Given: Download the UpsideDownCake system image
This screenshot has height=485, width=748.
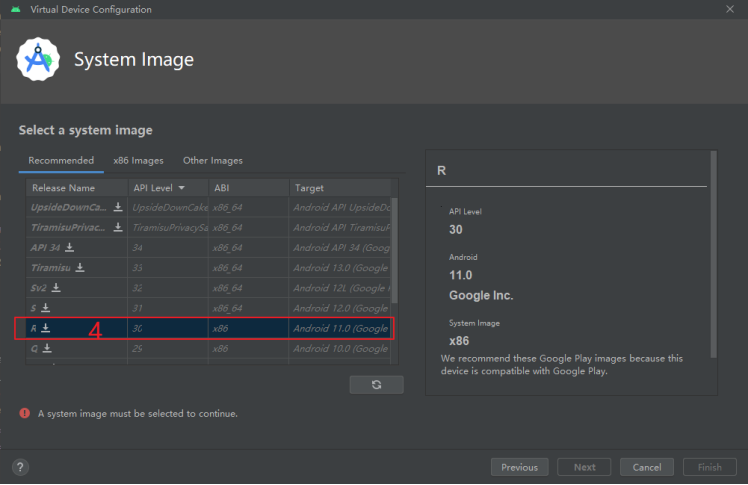Looking at the screenshot, I should (118, 207).
